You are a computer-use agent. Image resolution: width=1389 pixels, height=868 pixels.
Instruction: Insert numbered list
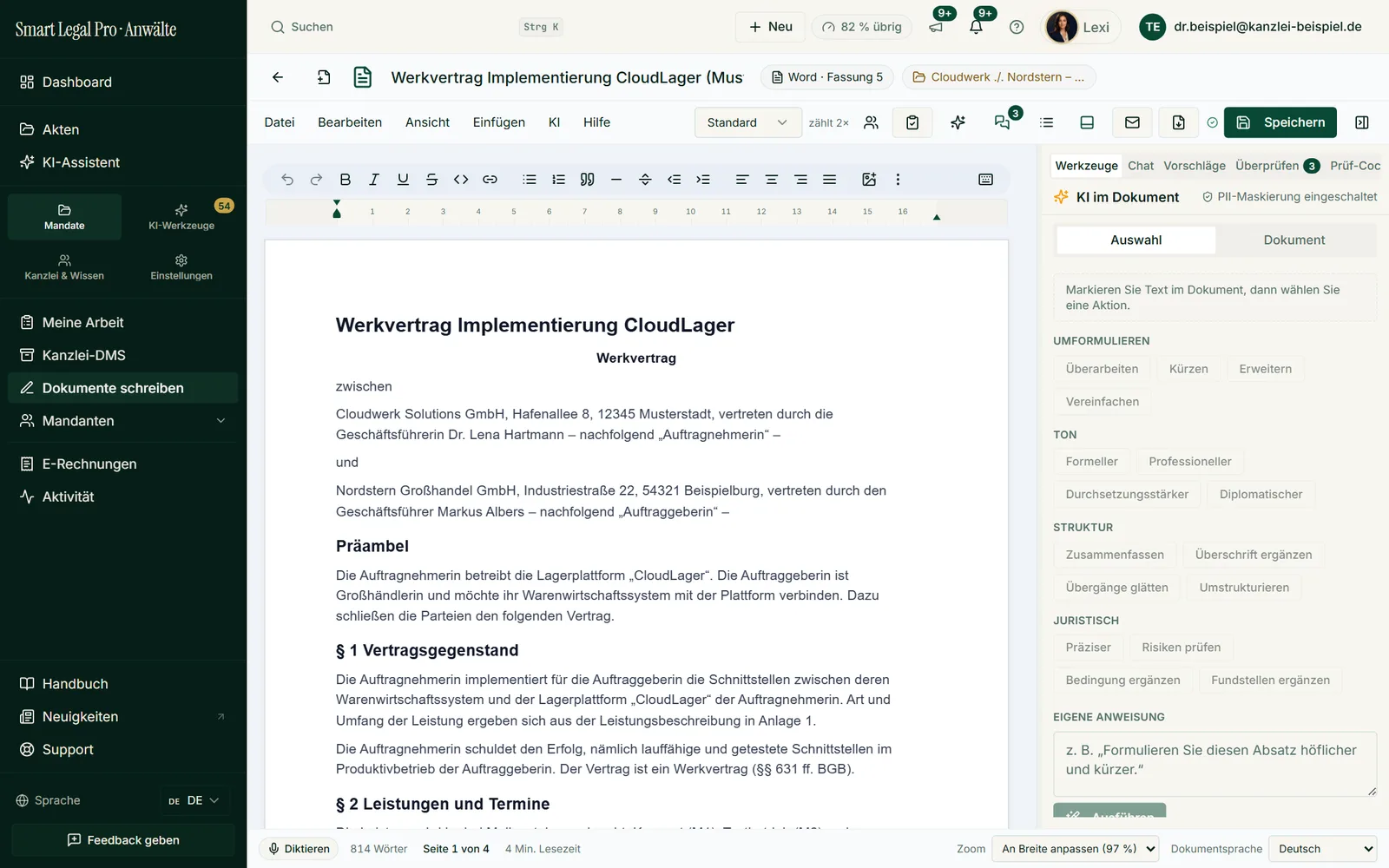[558, 180]
